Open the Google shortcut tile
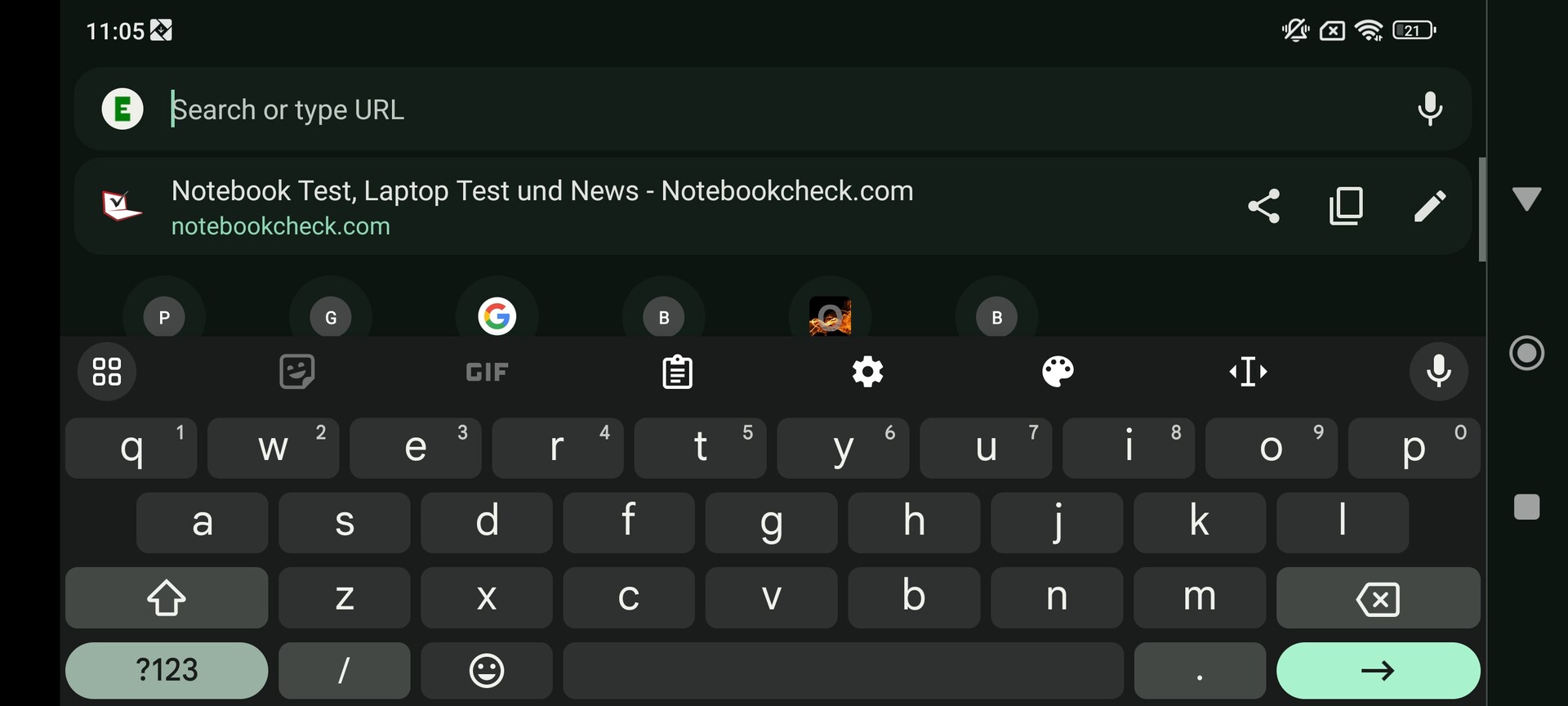 coord(497,317)
